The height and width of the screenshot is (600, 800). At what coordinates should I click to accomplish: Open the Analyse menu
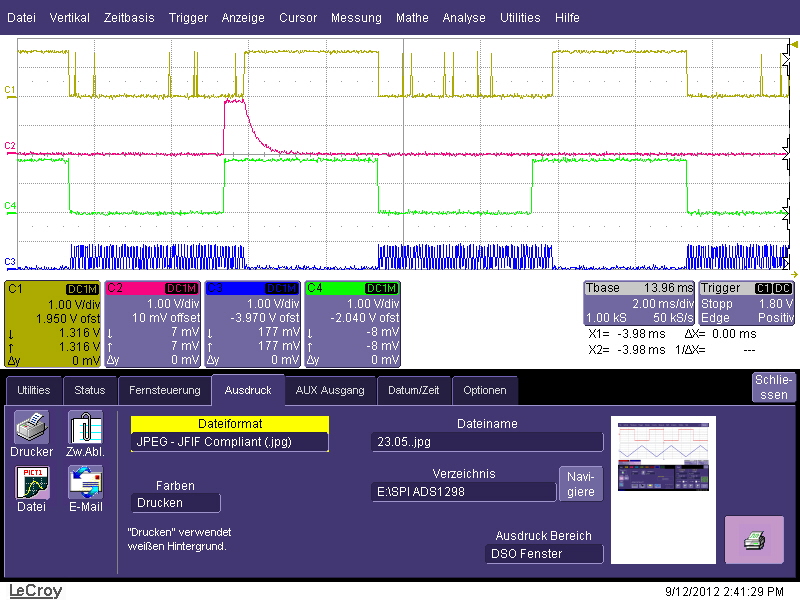(463, 17)
